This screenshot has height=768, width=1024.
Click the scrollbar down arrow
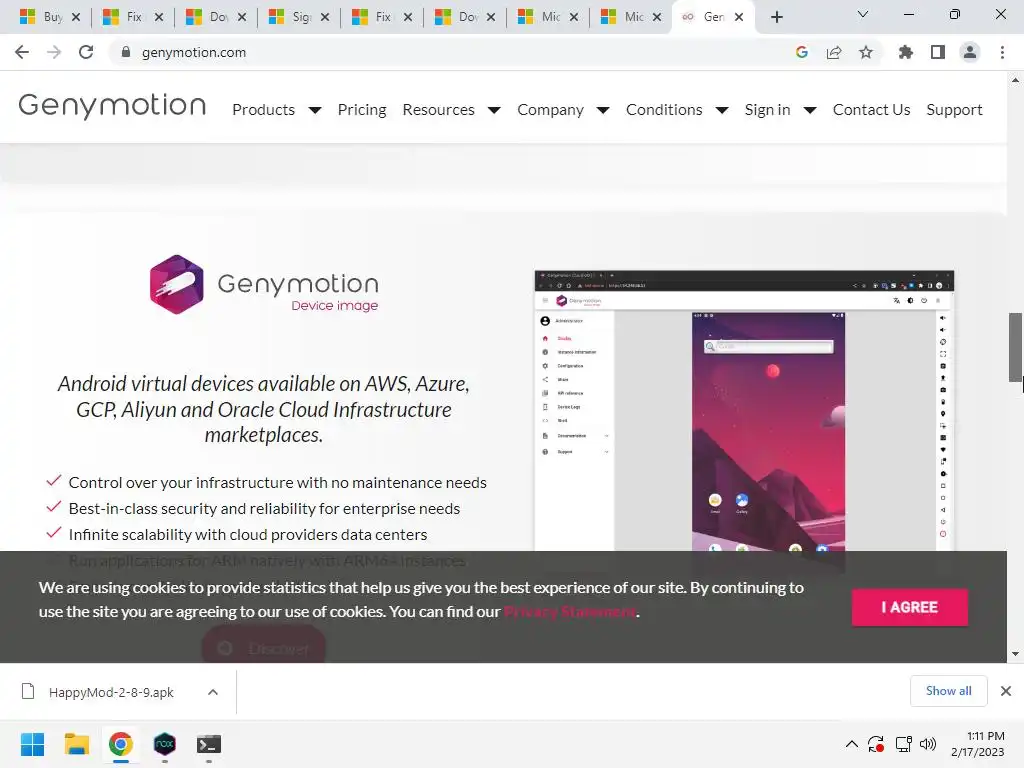click(x=1015, y=654)
